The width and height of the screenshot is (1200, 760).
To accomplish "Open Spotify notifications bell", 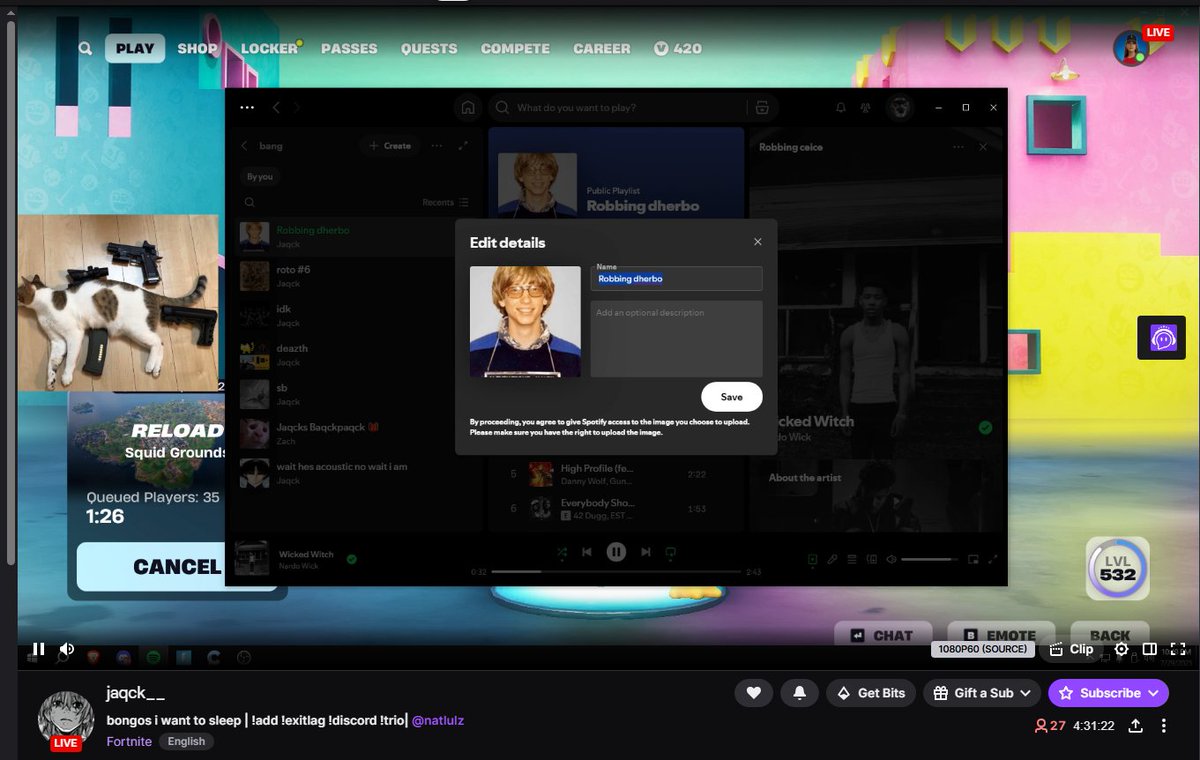I will (x=841, y=108).
